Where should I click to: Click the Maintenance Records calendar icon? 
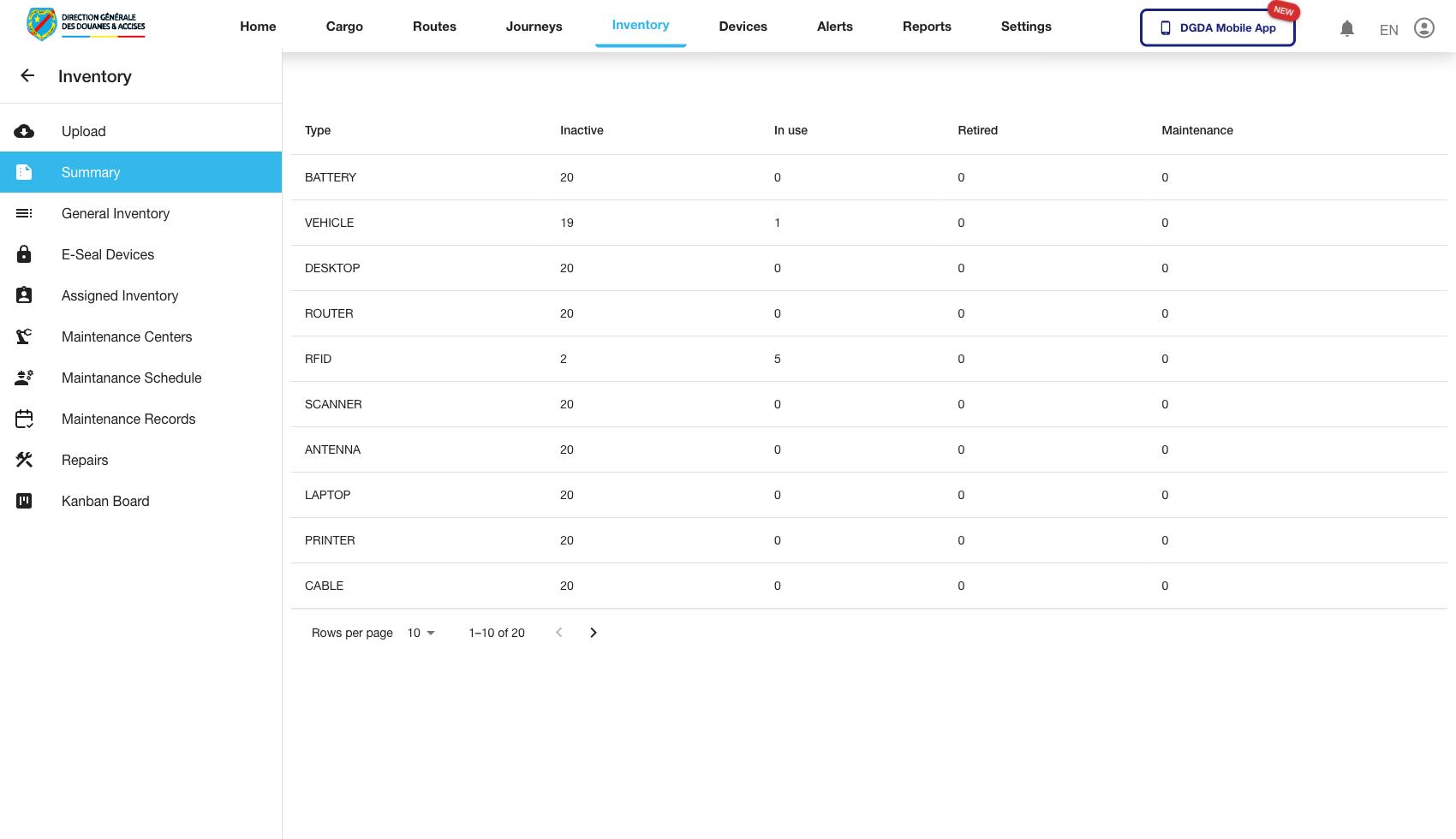pos(24,419)
